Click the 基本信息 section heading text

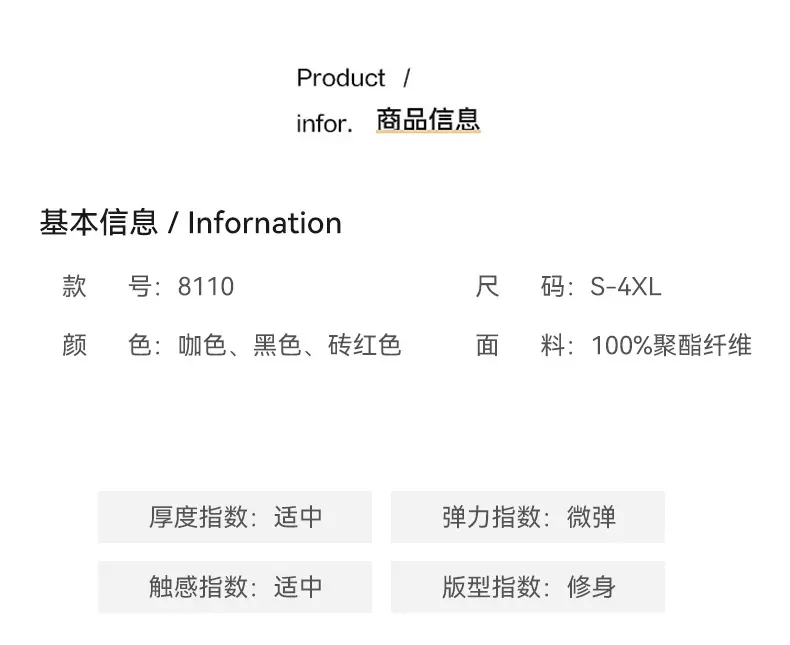98,222
